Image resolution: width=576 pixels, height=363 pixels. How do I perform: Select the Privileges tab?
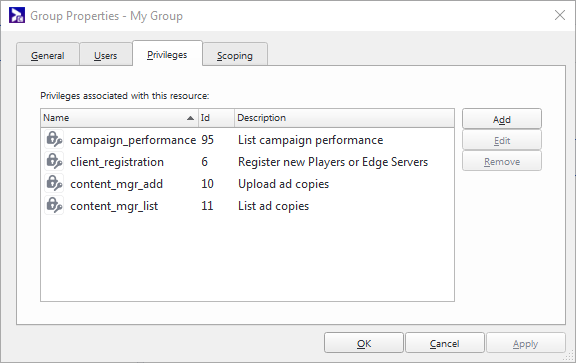pos(167,54)
